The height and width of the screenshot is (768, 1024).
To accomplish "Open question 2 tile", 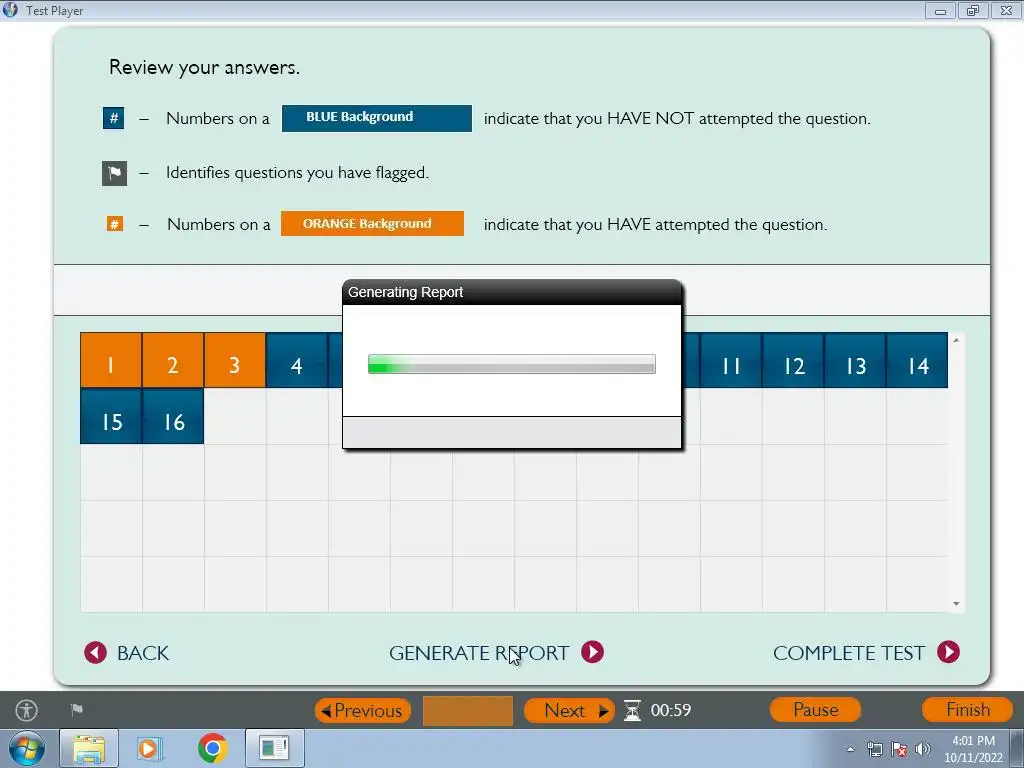I will click(x=173, y=360).
